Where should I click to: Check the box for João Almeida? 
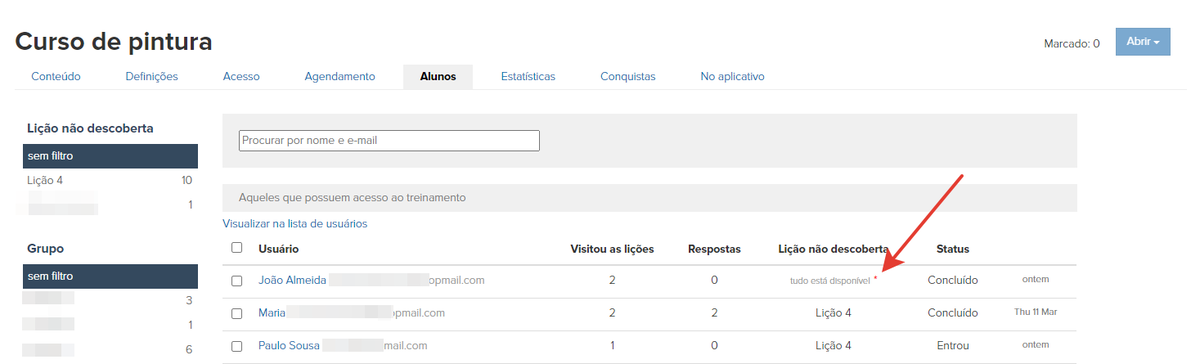[x=237, y=281]
